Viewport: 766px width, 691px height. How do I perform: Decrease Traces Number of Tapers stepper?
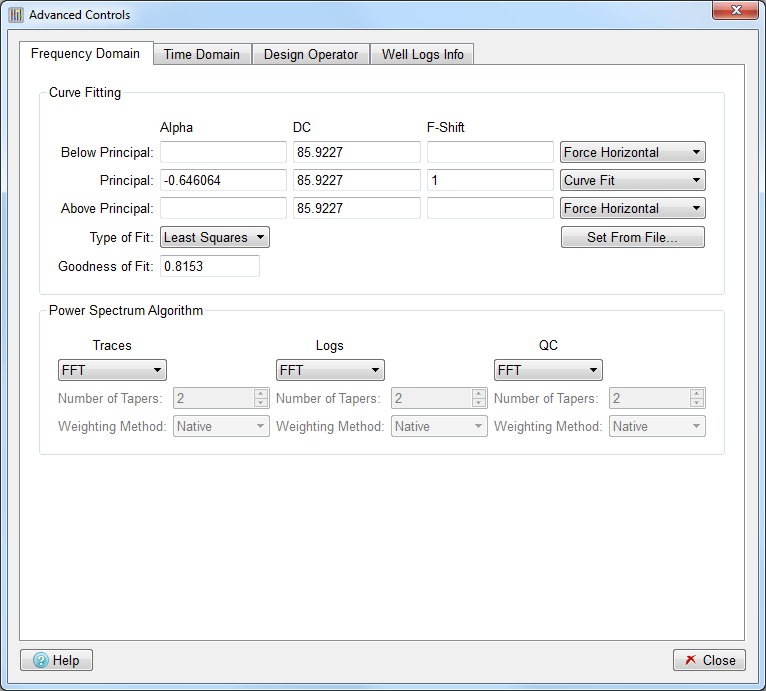click(x=261, y=403)
